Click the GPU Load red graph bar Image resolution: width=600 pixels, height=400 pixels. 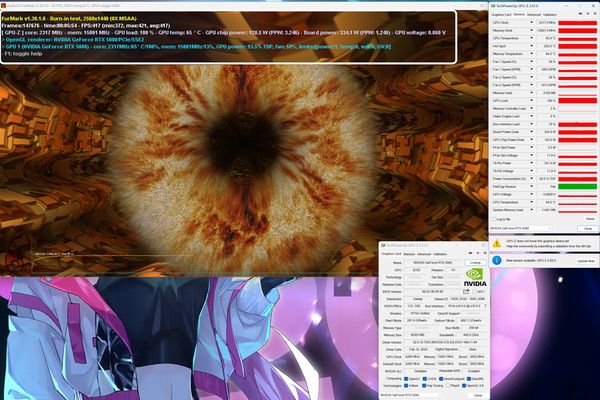click(x=577, y=101)
